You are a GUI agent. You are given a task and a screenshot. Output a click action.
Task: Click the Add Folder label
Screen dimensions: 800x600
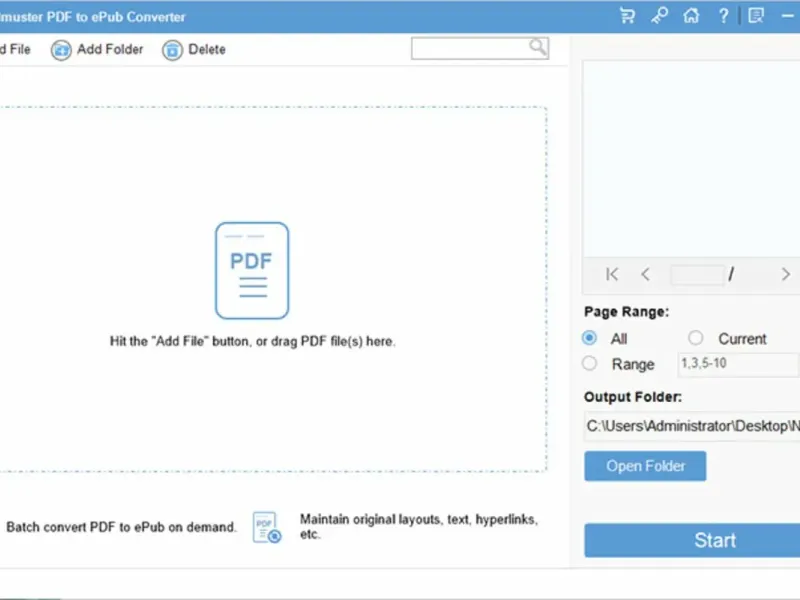click(x=110, y=49)
